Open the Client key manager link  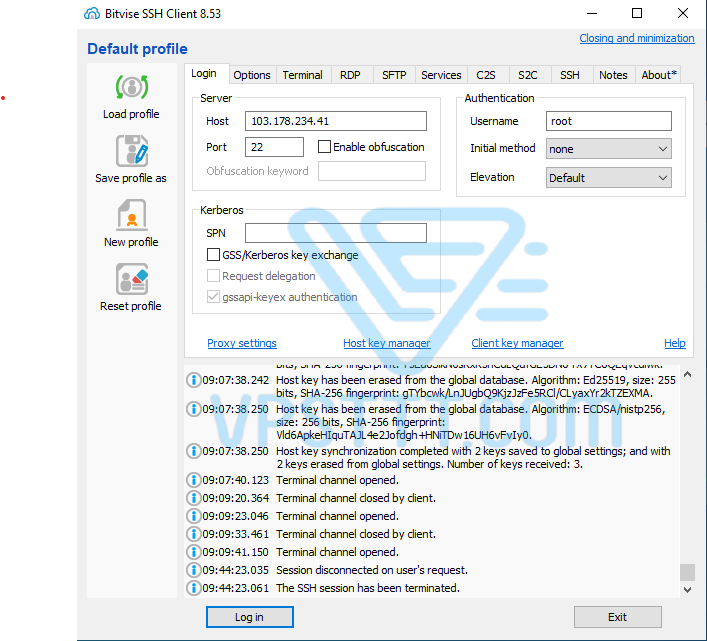pyautogui.click(x=517, y=343)
